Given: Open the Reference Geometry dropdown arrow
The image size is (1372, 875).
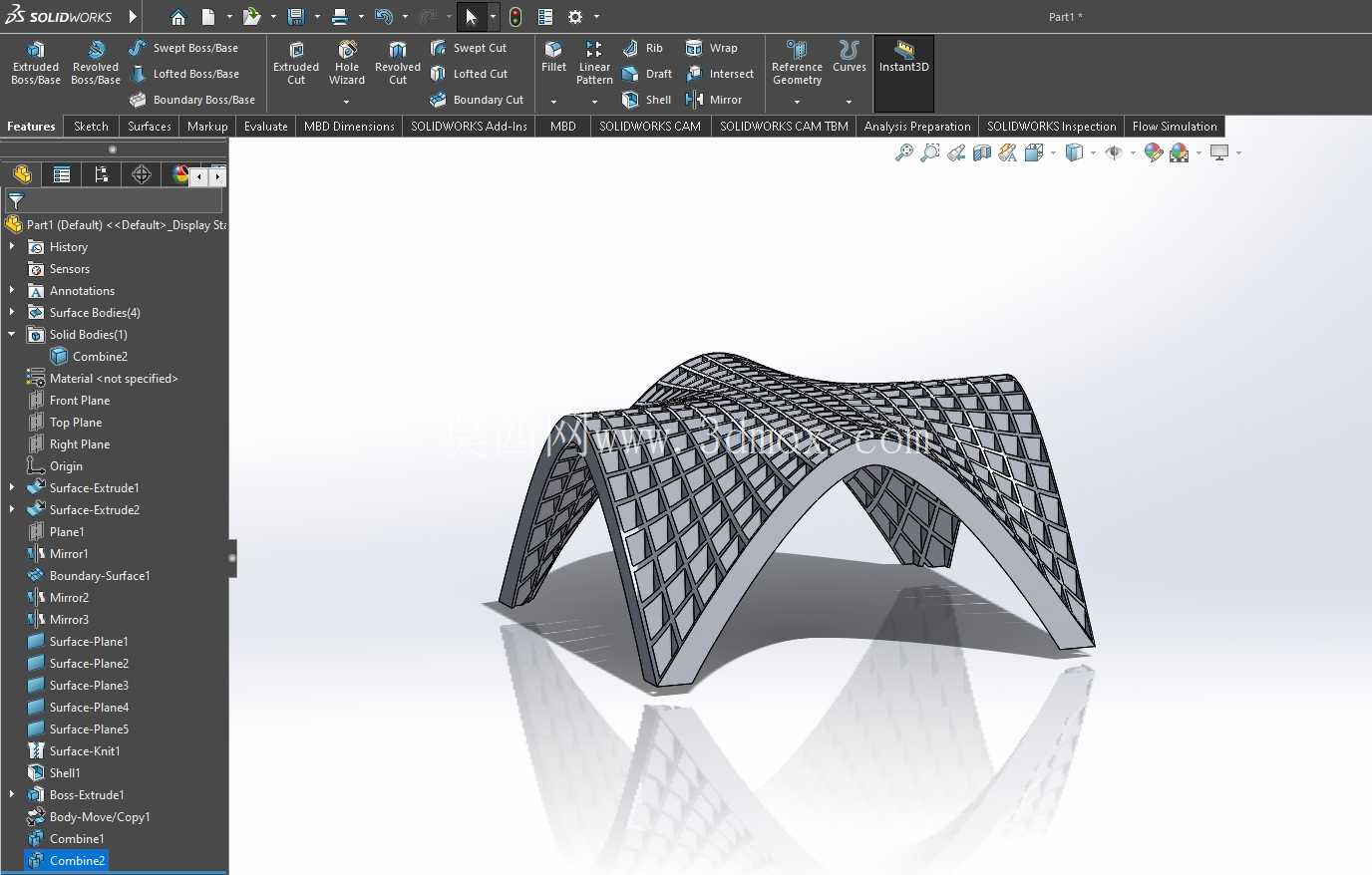Looking at the screenshot, I should pyautogui.click(x=797, y=102).
